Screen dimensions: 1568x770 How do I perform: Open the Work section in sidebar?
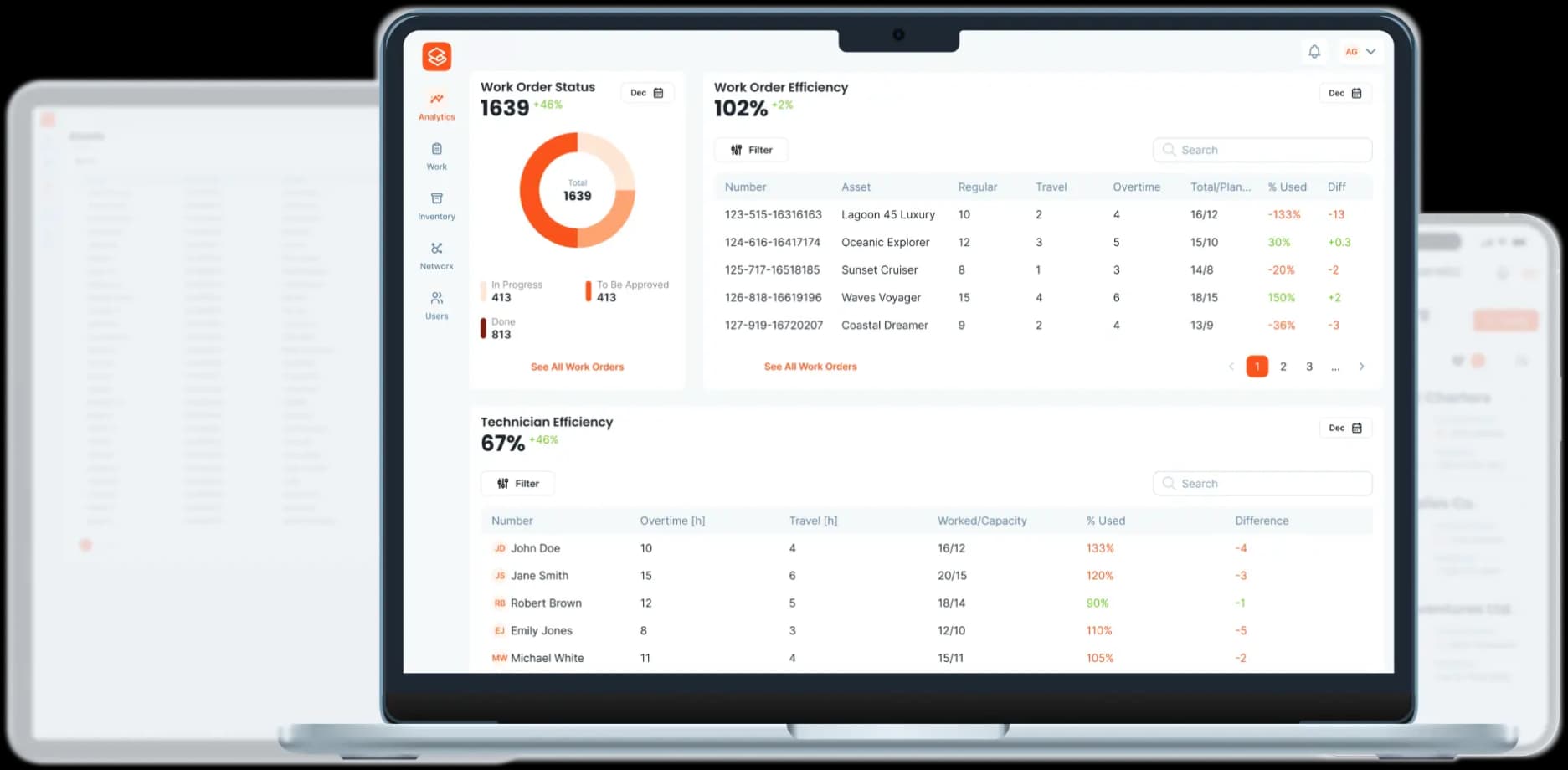[x=436, y=156]
